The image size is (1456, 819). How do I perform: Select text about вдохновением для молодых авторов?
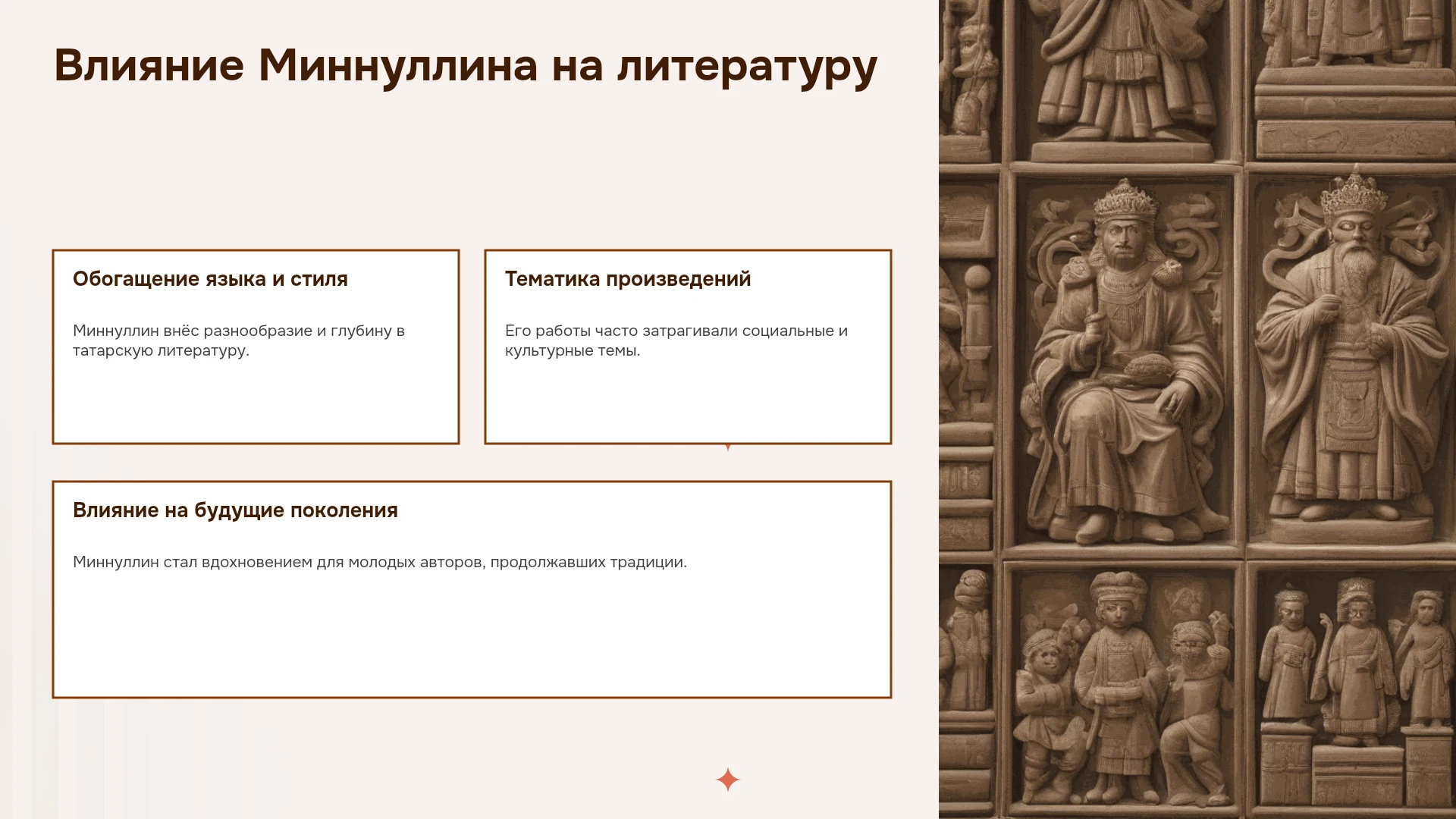pyautogui.click(x=380, y=562)
